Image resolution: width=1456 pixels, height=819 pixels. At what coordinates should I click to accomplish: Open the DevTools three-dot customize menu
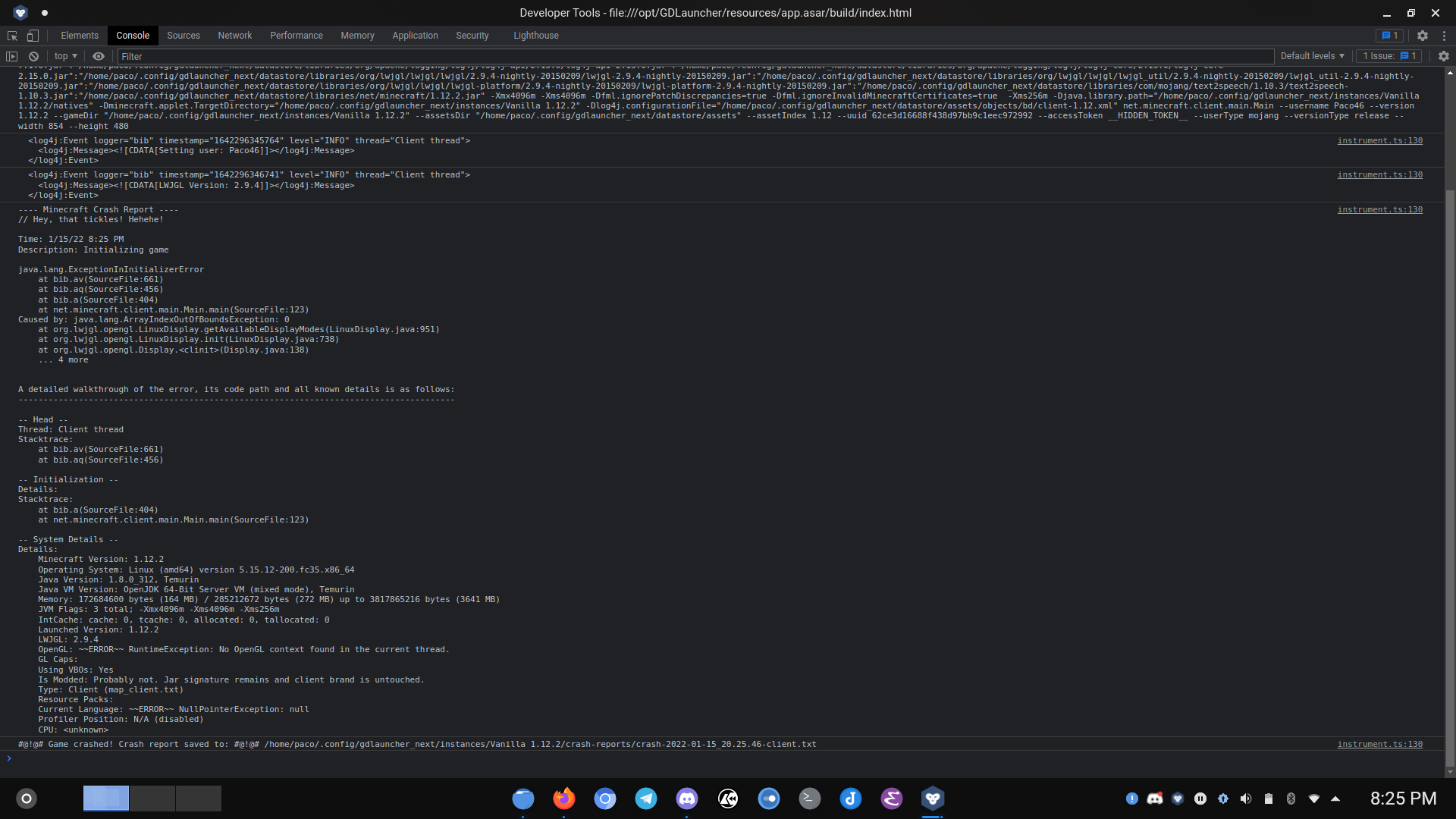[1444, 36]
